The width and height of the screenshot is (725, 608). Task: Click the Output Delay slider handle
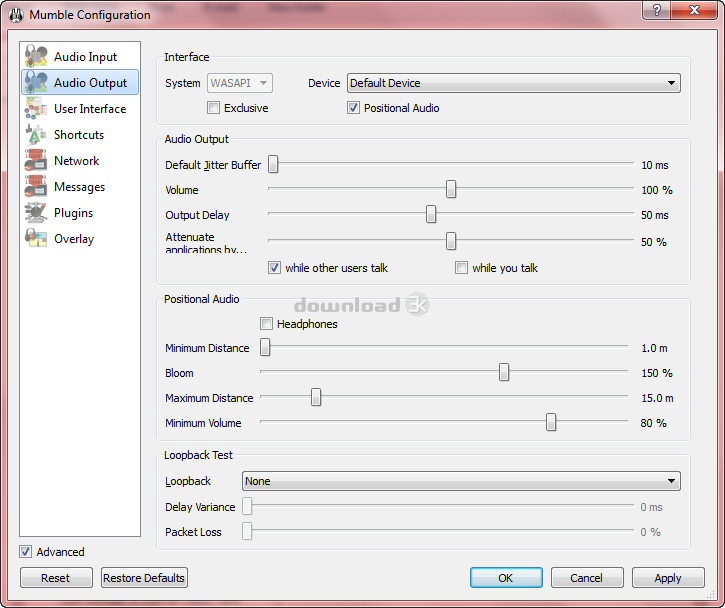point(431,214)
